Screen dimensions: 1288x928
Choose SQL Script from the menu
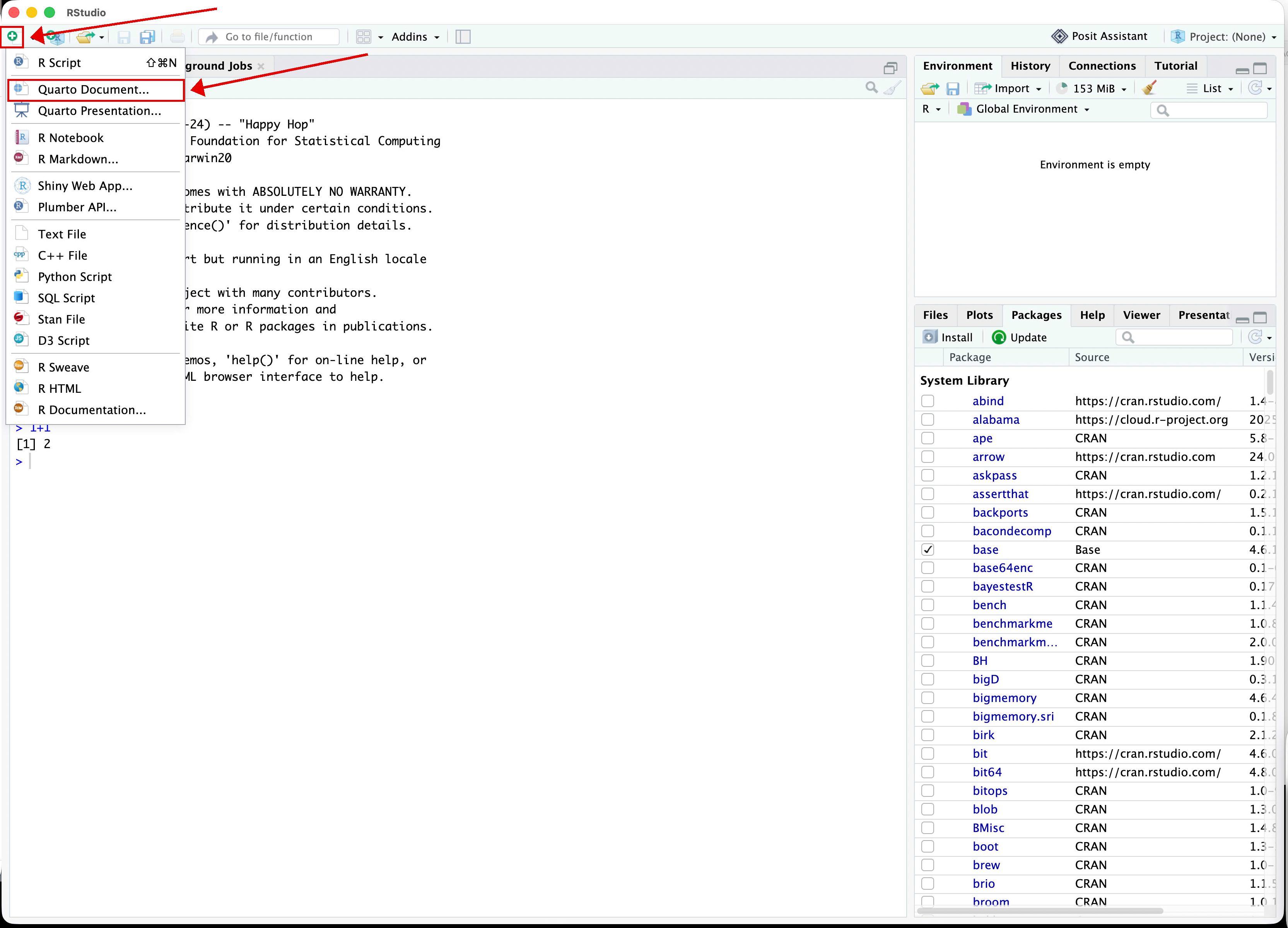pos(96,298)
